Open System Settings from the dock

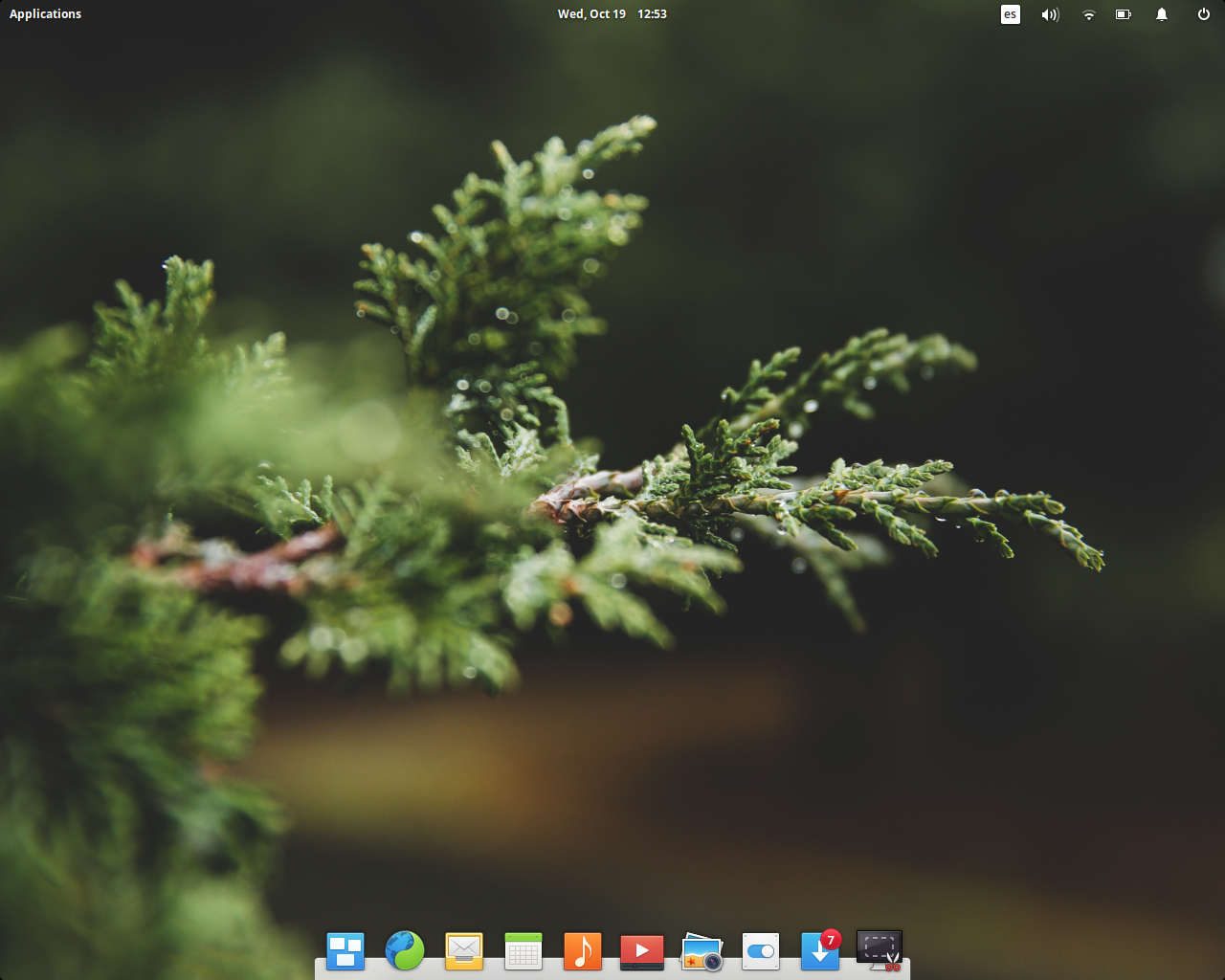coord(761,951)
